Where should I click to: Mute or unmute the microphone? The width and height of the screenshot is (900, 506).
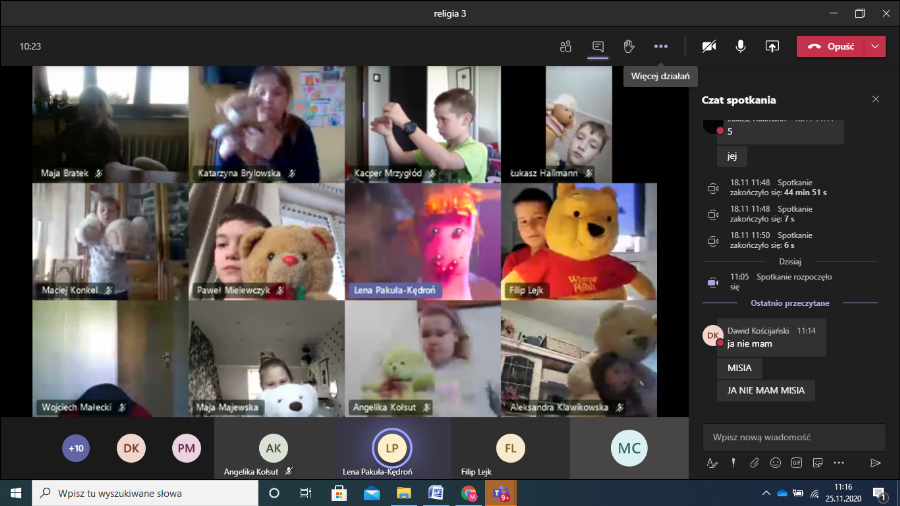pos(741,46)
